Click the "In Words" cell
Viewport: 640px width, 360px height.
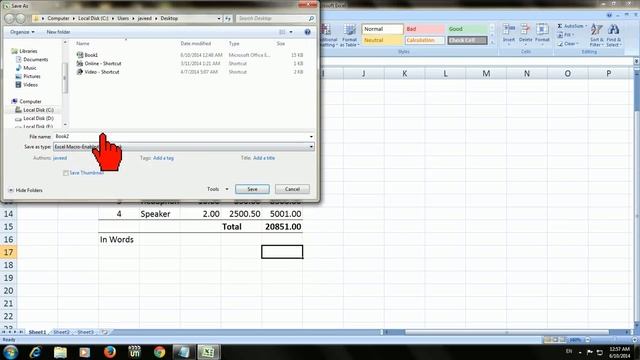[x=118, y=240]
